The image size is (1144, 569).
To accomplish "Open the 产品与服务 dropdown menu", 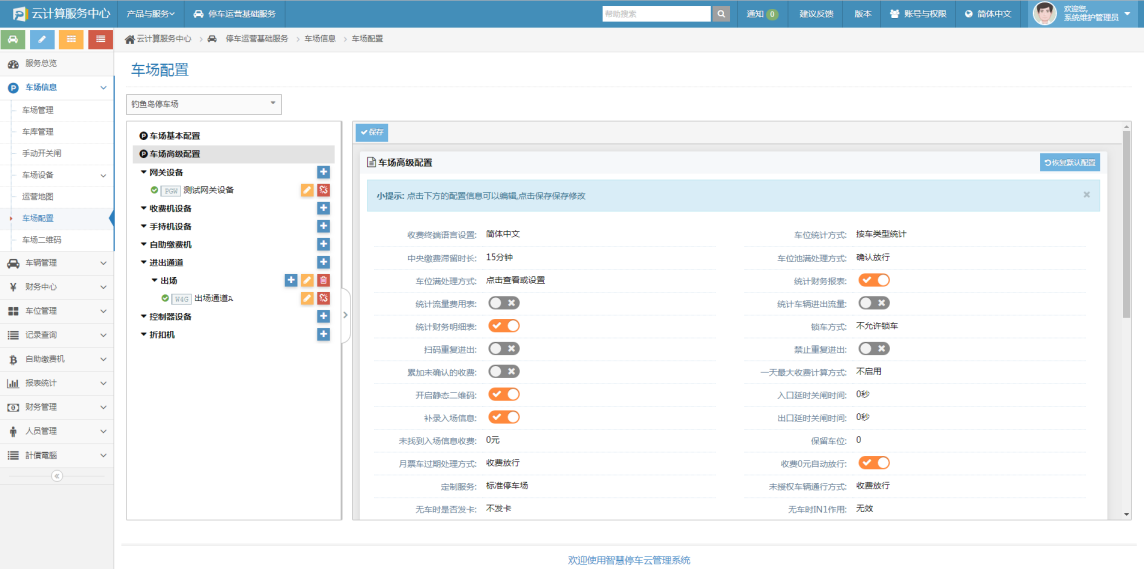I will (x=150, y=14).
